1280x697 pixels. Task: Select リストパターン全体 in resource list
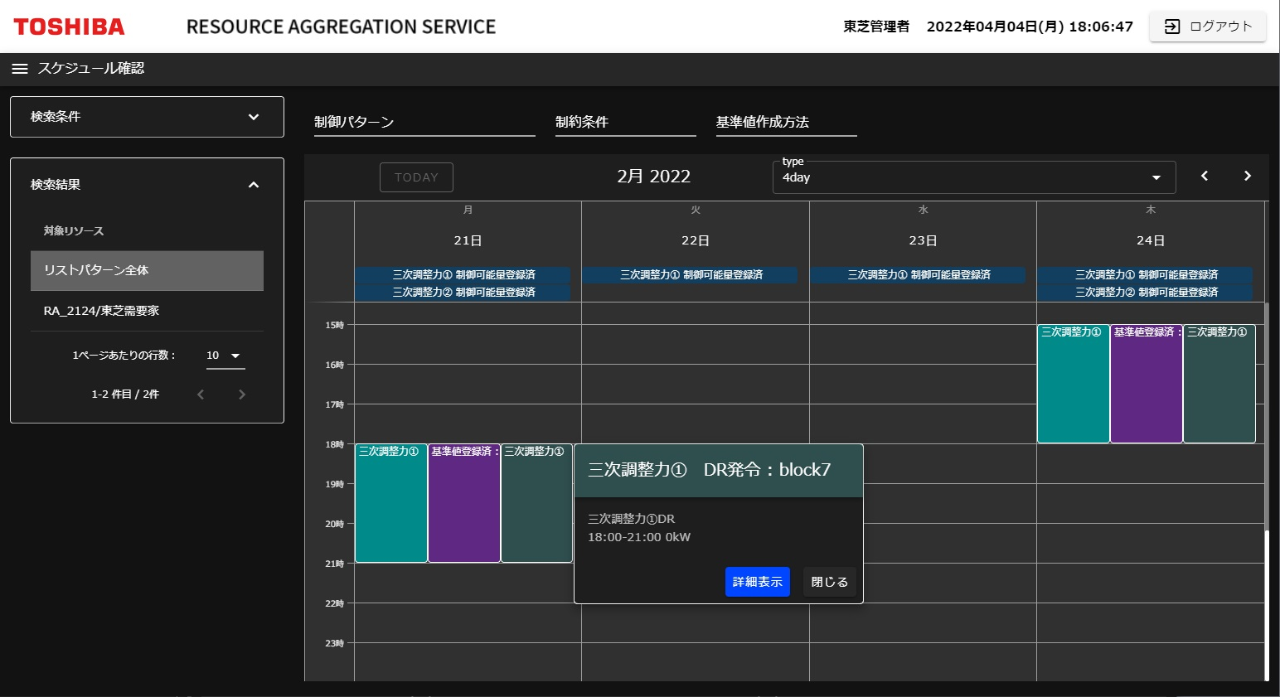pyautogui.click(x=147, y=271)
